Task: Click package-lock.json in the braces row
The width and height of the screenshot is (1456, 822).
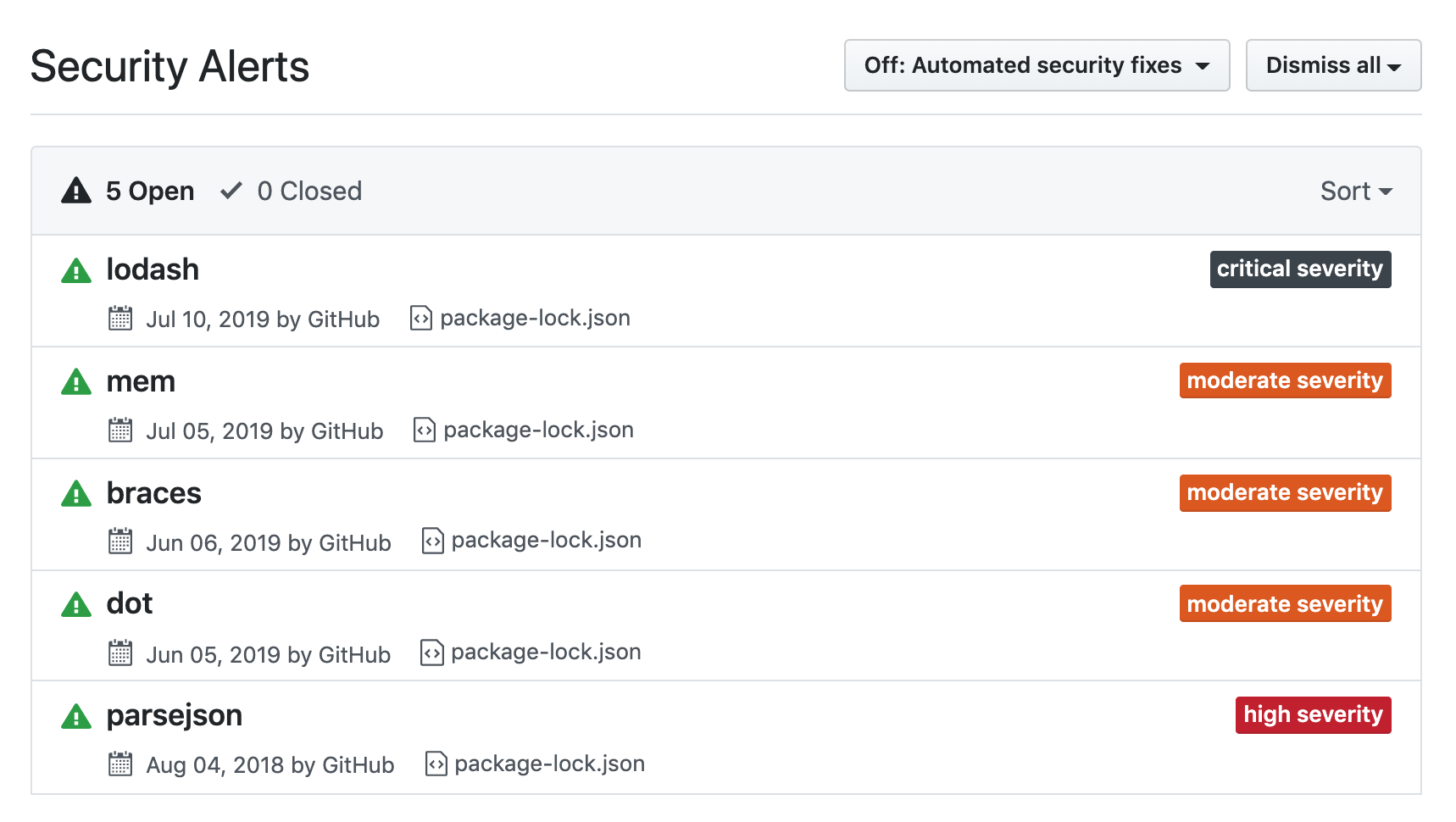Action: pos(547,541)
